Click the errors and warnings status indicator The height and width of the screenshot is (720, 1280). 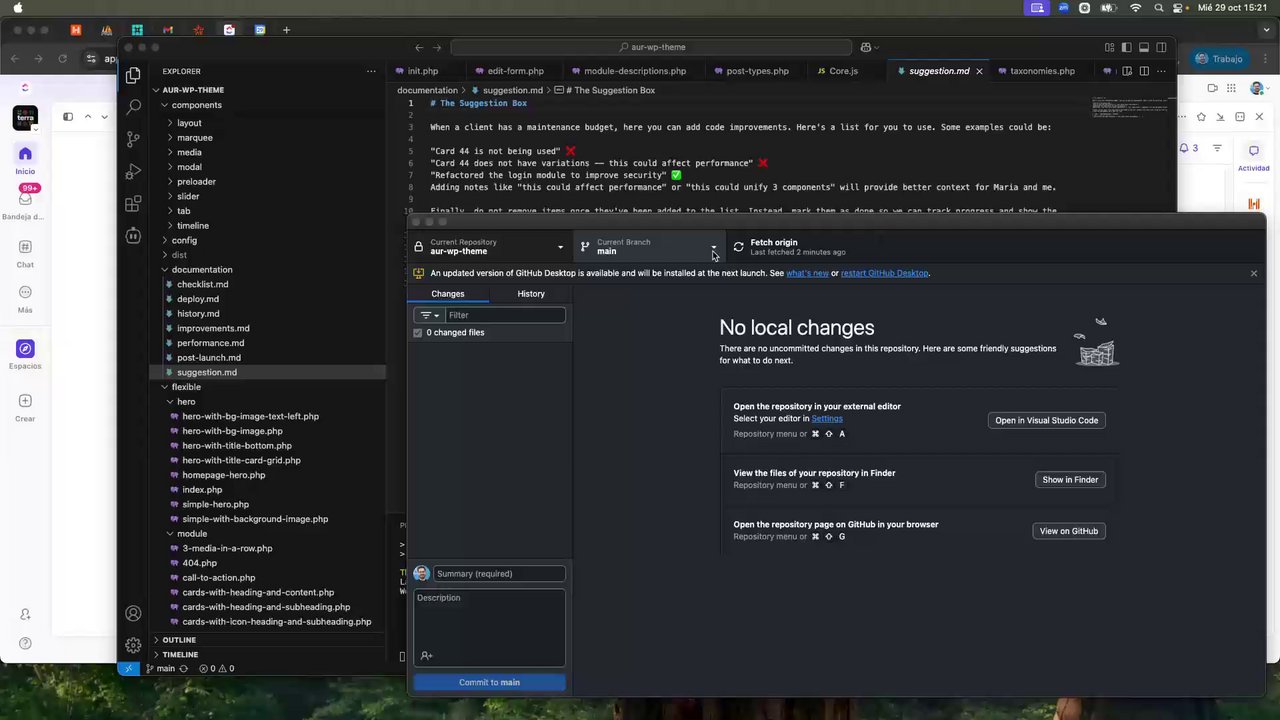coord(217,668)
